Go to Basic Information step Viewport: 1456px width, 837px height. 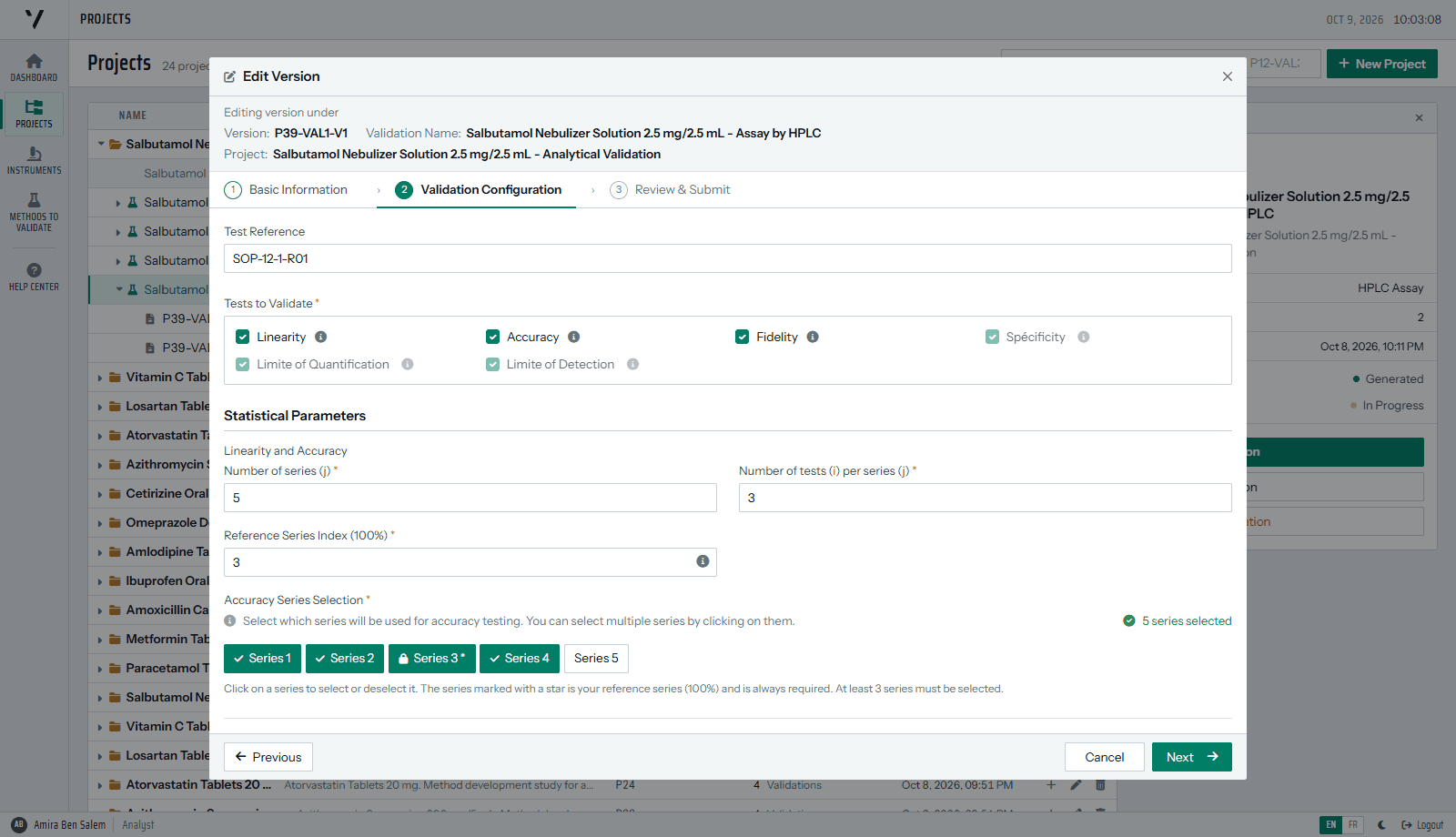[x=287, y=189]
